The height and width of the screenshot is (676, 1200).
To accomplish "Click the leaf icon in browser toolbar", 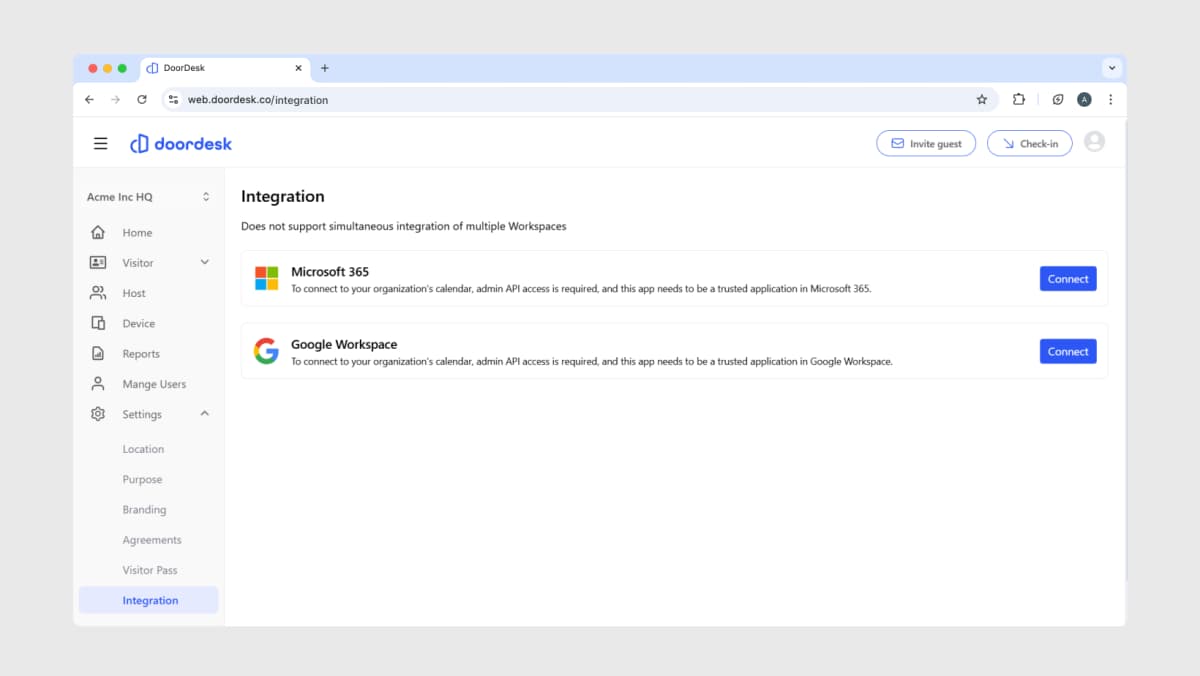I will (1058, 99).
